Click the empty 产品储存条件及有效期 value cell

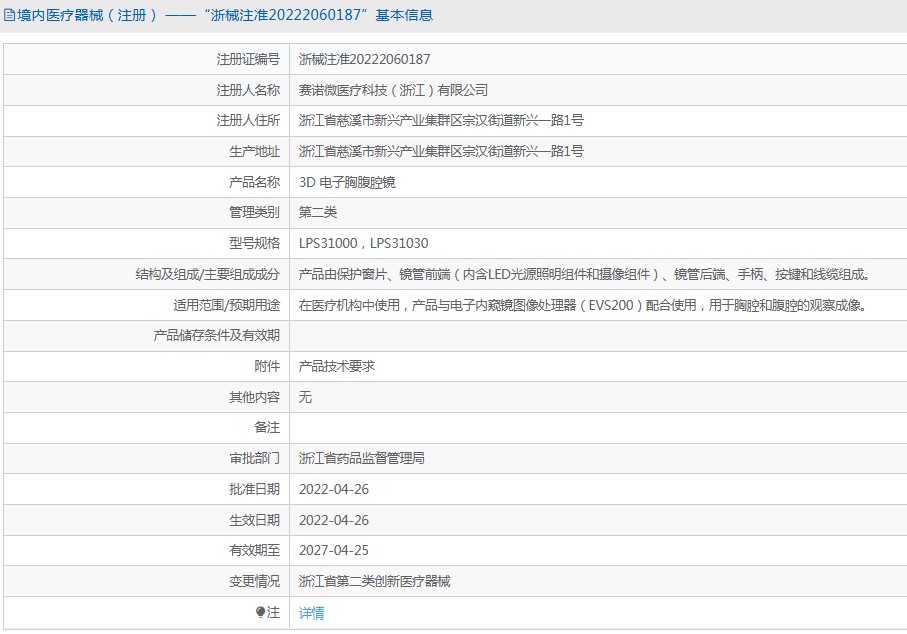pos(597,336)
